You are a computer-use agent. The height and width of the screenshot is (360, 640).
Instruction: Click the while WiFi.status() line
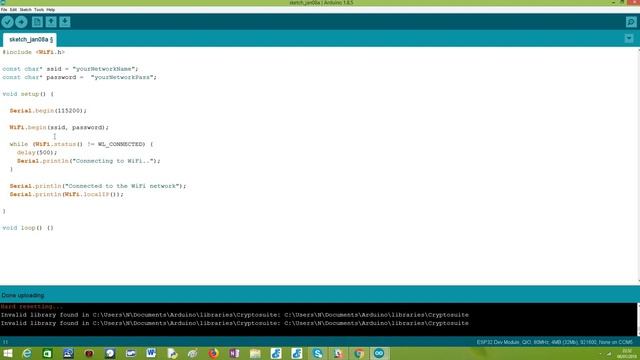point(81,144)
